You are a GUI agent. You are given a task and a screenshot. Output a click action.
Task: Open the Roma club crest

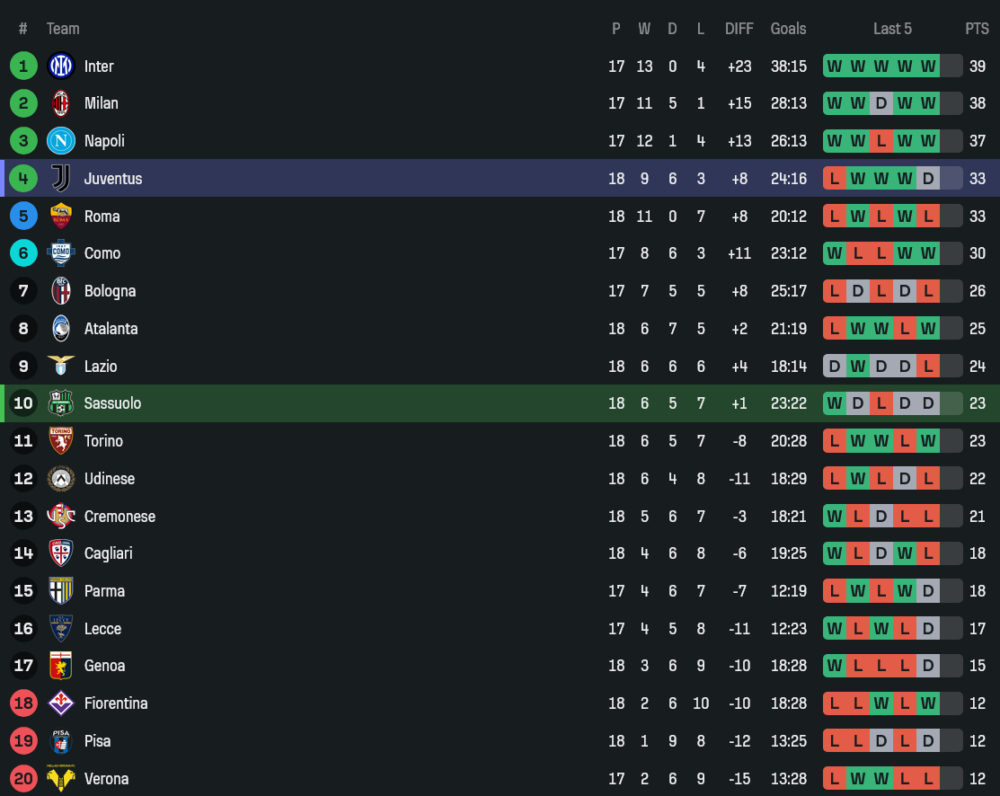tap(61, 216)
